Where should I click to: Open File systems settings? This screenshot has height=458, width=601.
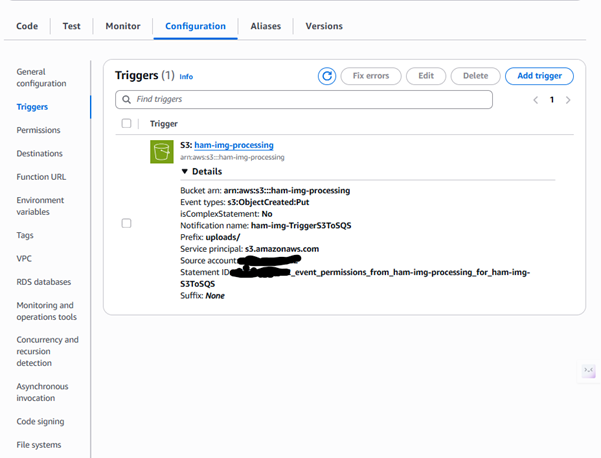[x=39, y=445]
